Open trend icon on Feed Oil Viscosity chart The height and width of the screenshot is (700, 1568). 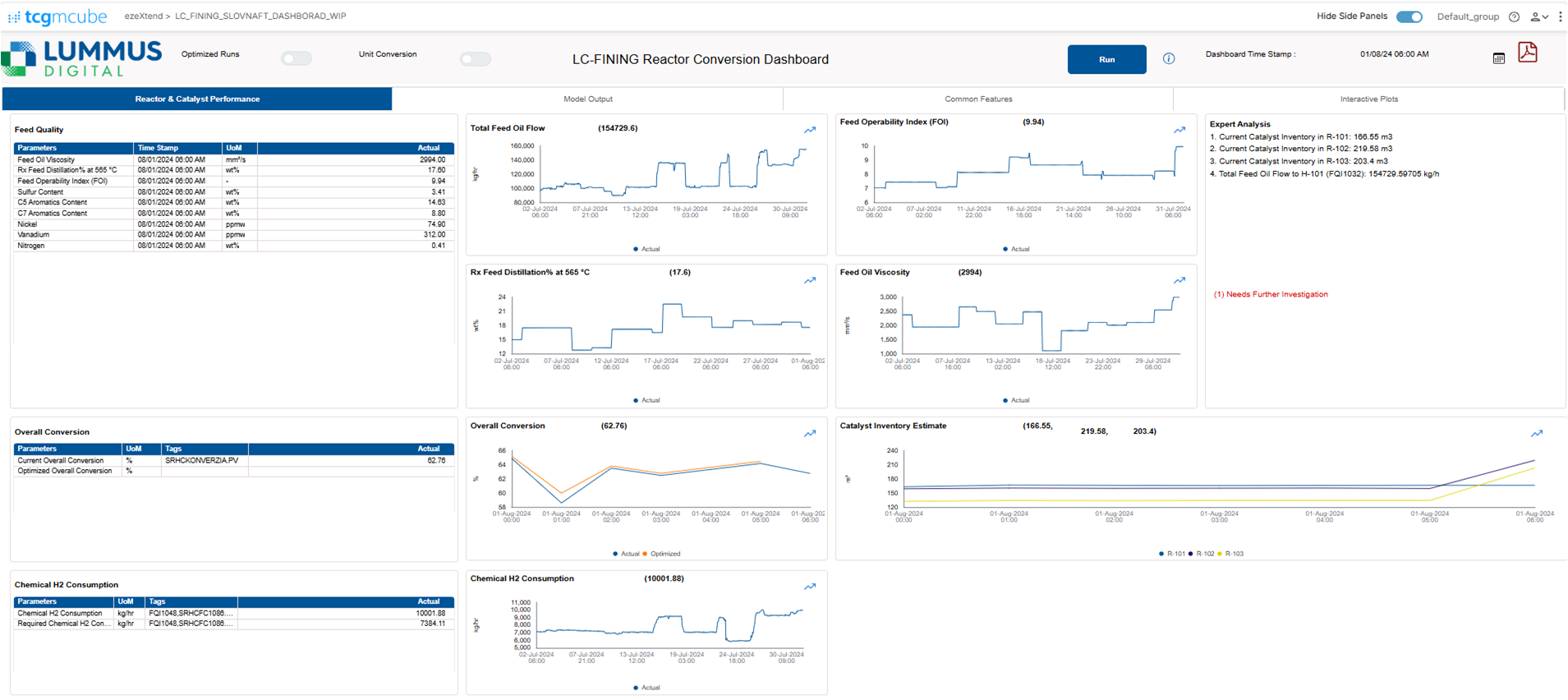1179,280
